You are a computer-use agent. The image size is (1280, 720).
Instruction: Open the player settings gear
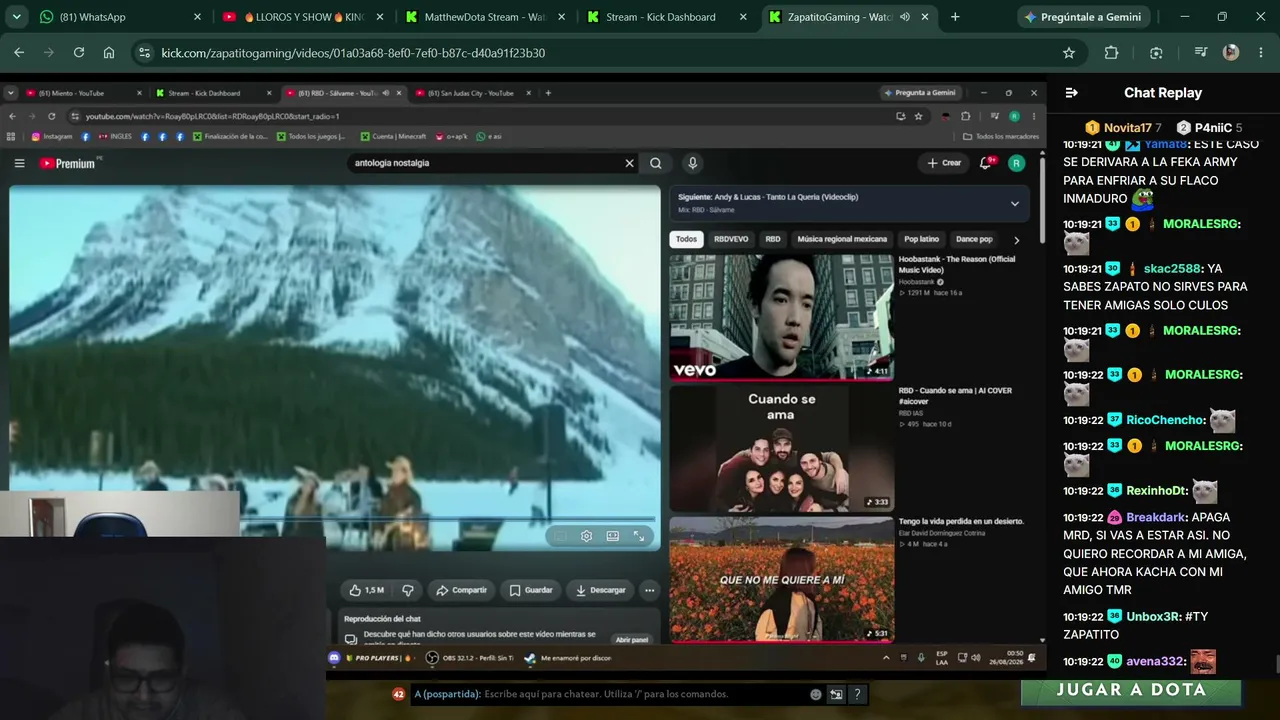[586, 536]
